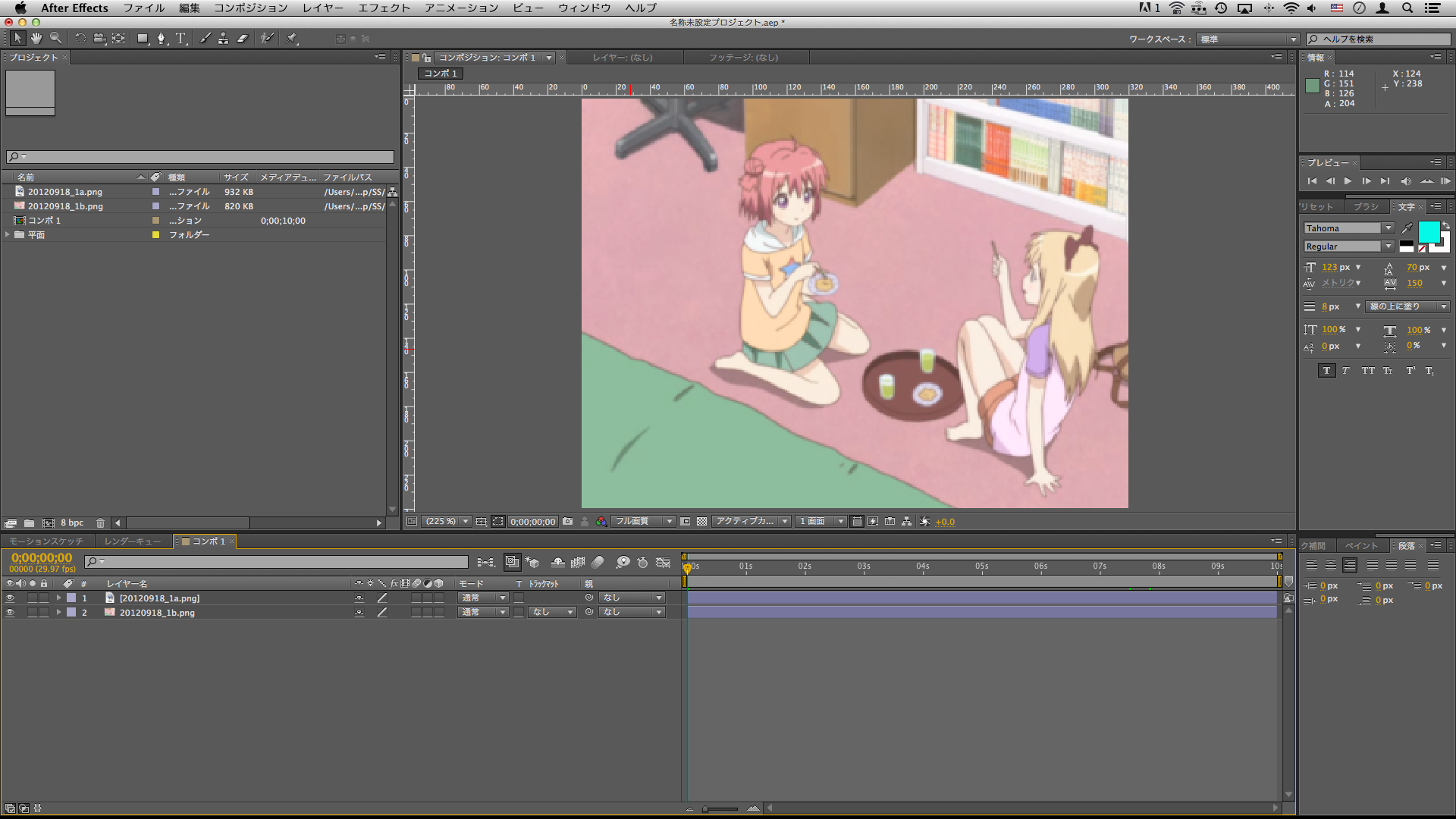Open the コンポジション menu
This screenshot has width=1456, height=819.
tap(250, 8)
